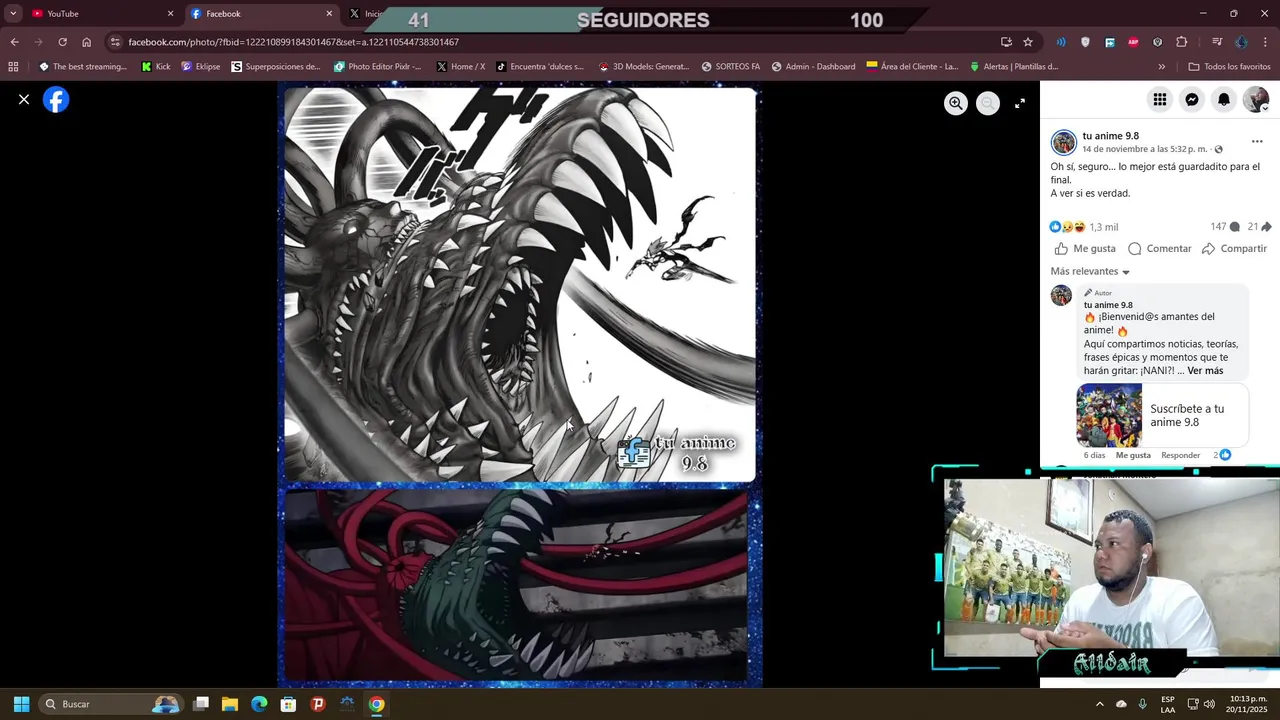This screenshot has width=1280, height=720.
Task: Open the Alertas | Plantillas bookmark
Action: pos(1014,67)
